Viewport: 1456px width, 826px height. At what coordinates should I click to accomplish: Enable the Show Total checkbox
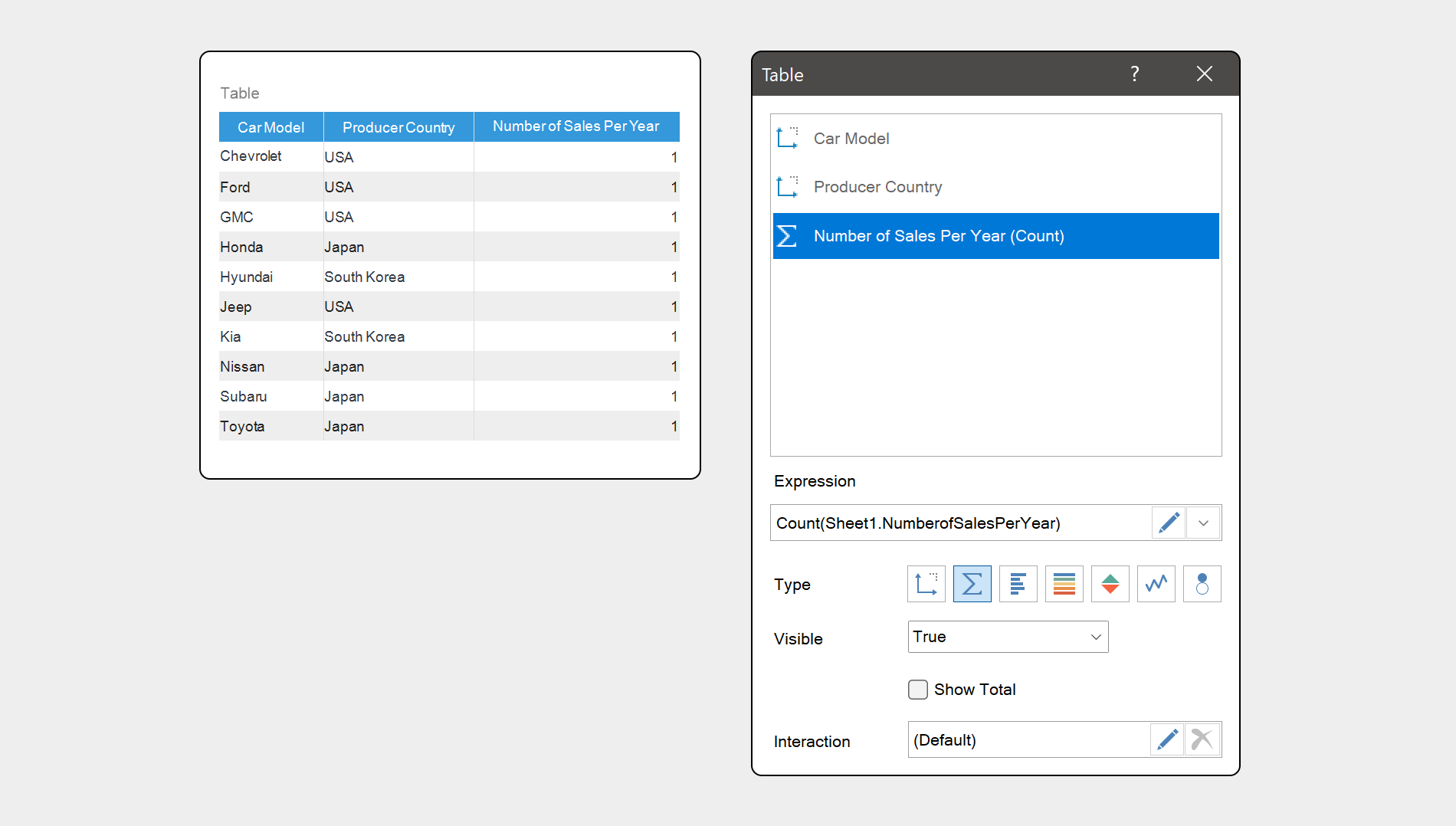pos(918,690)
